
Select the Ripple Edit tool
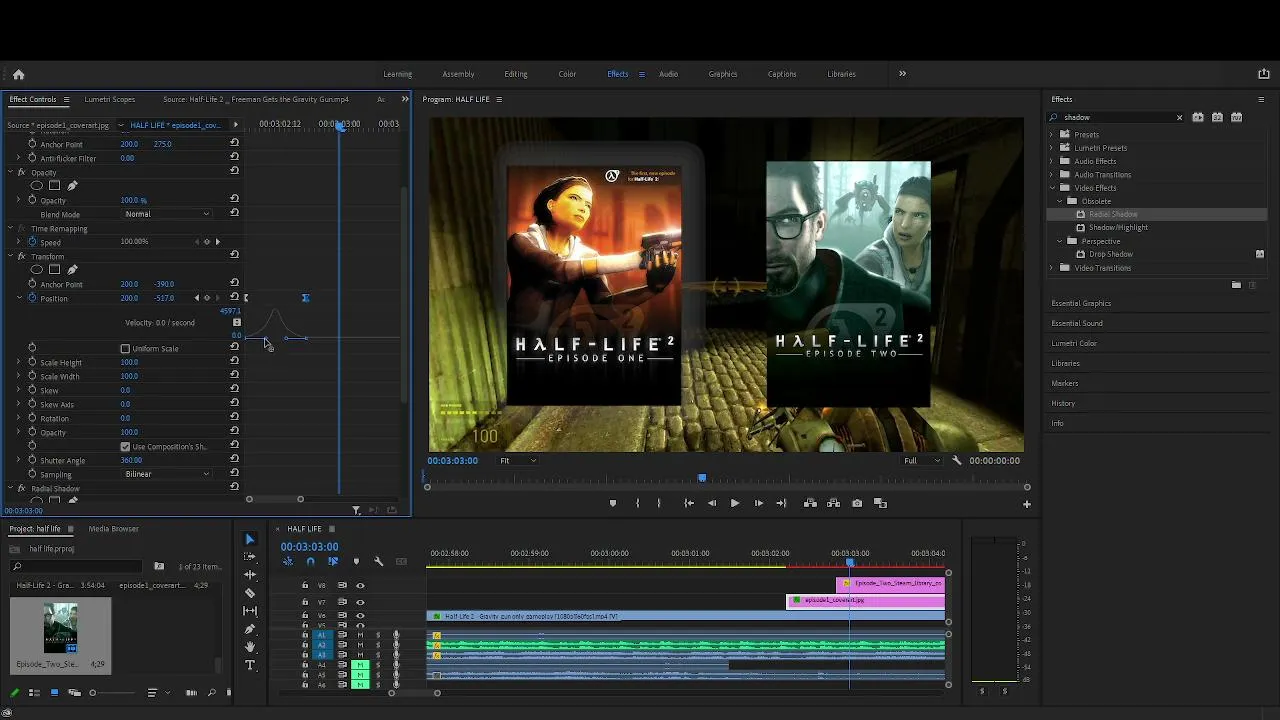[249, 575]
